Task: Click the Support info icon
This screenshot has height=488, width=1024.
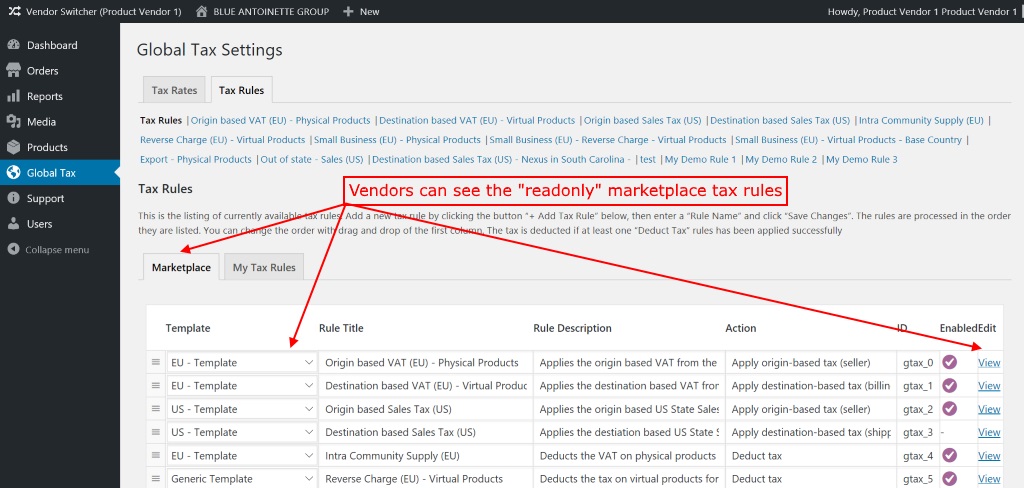Action: (x=13, y=199)
